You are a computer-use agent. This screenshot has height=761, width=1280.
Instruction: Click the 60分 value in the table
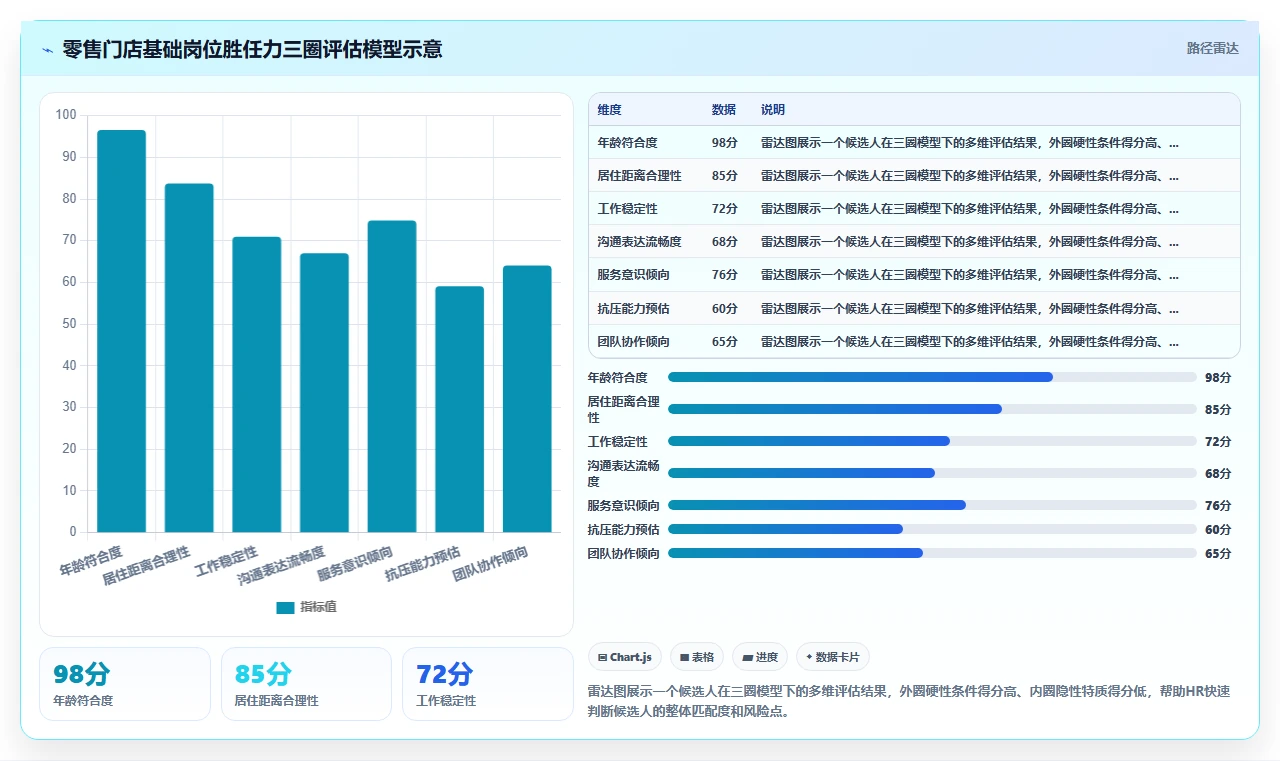(725, 308)
